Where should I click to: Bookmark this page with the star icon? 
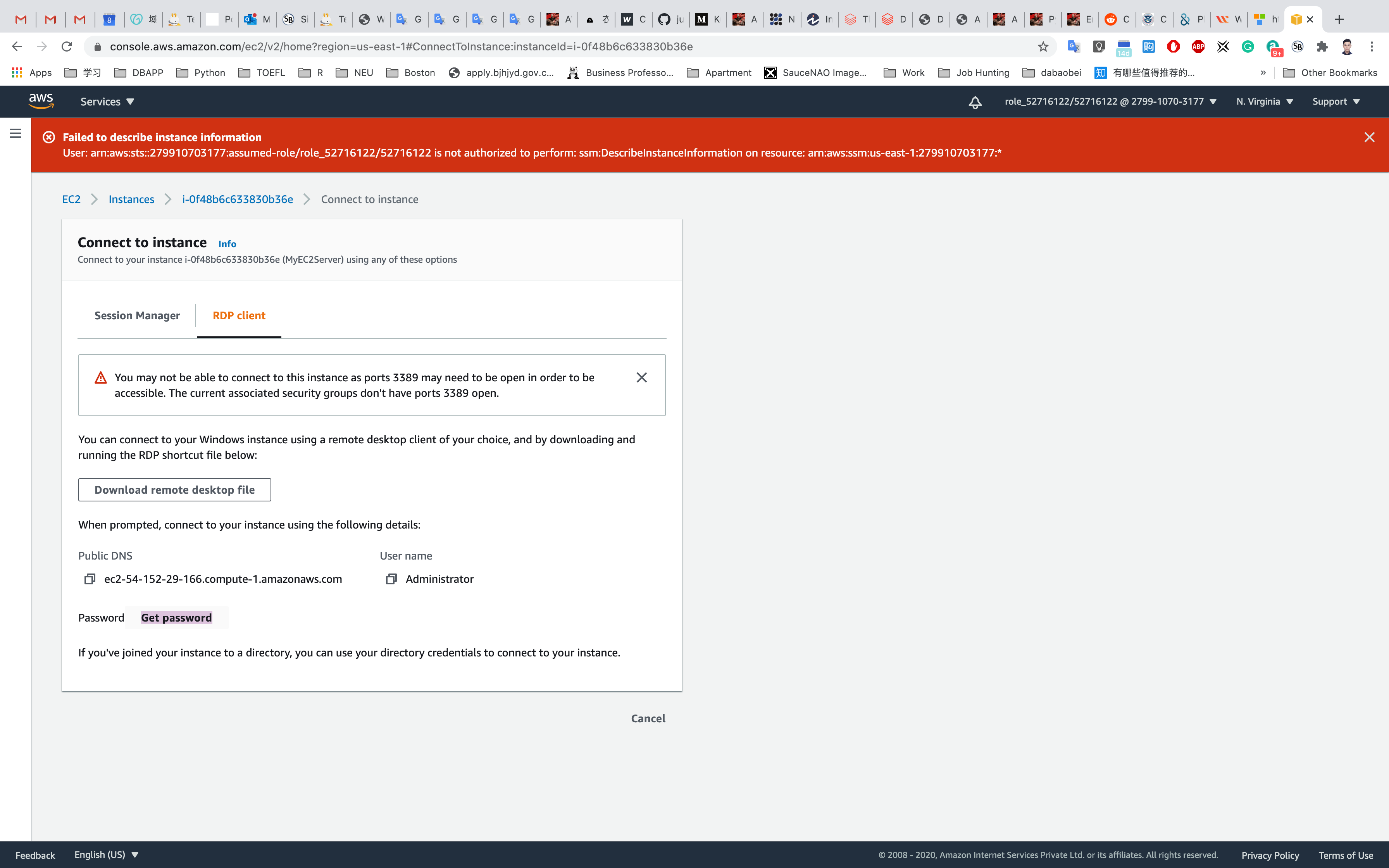click(1043, 46)
